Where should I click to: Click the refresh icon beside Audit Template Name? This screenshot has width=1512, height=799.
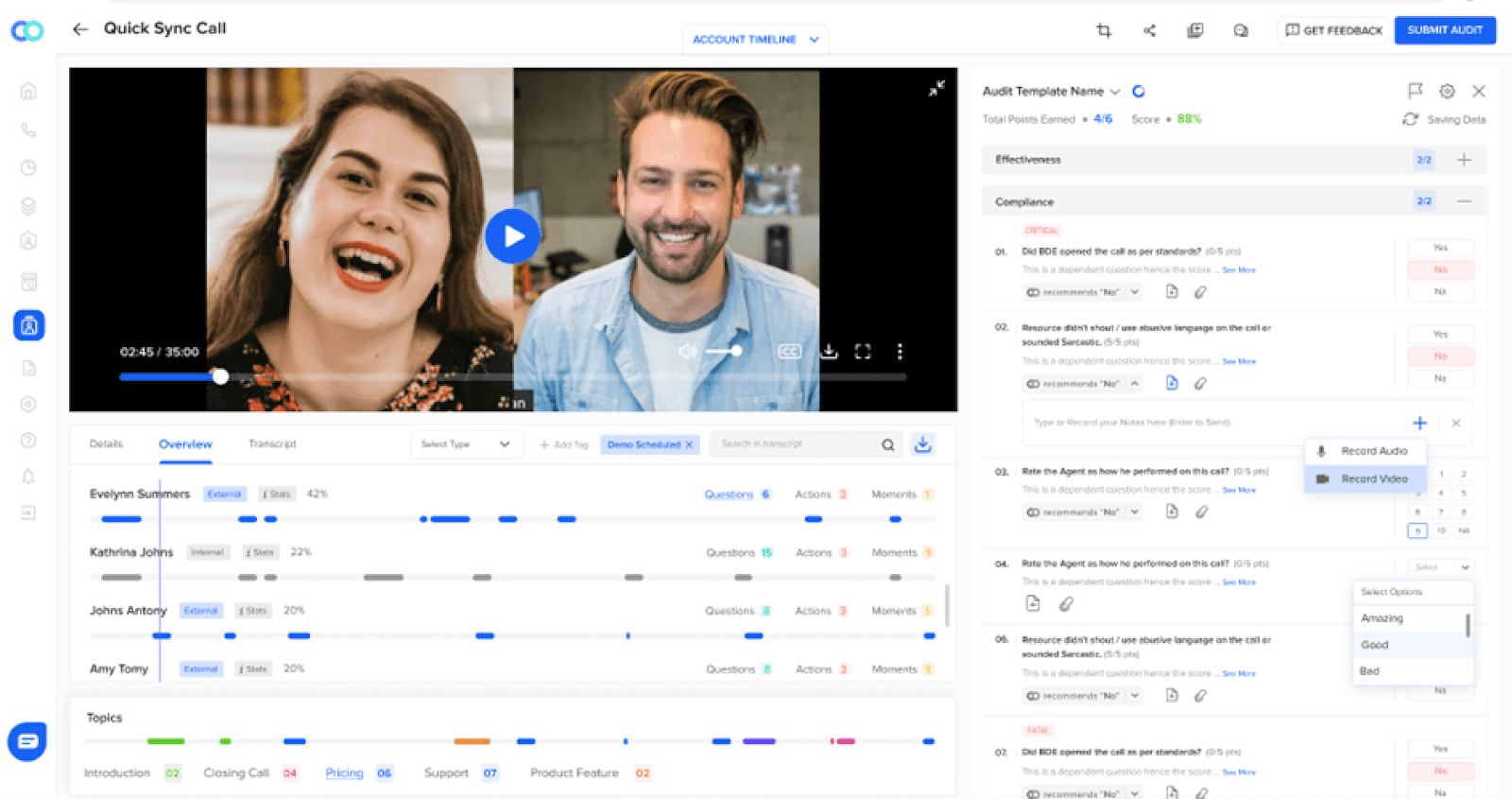pyautogui.click(x=1139, y=92)
